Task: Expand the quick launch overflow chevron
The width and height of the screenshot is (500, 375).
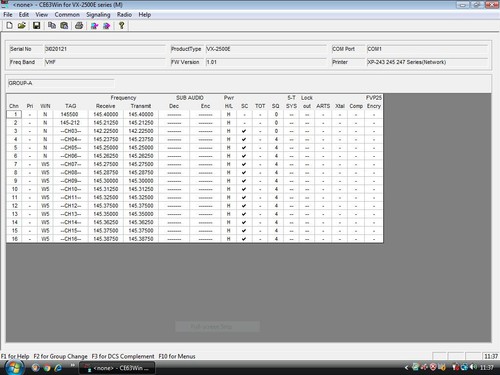Action: click(72, 366)
